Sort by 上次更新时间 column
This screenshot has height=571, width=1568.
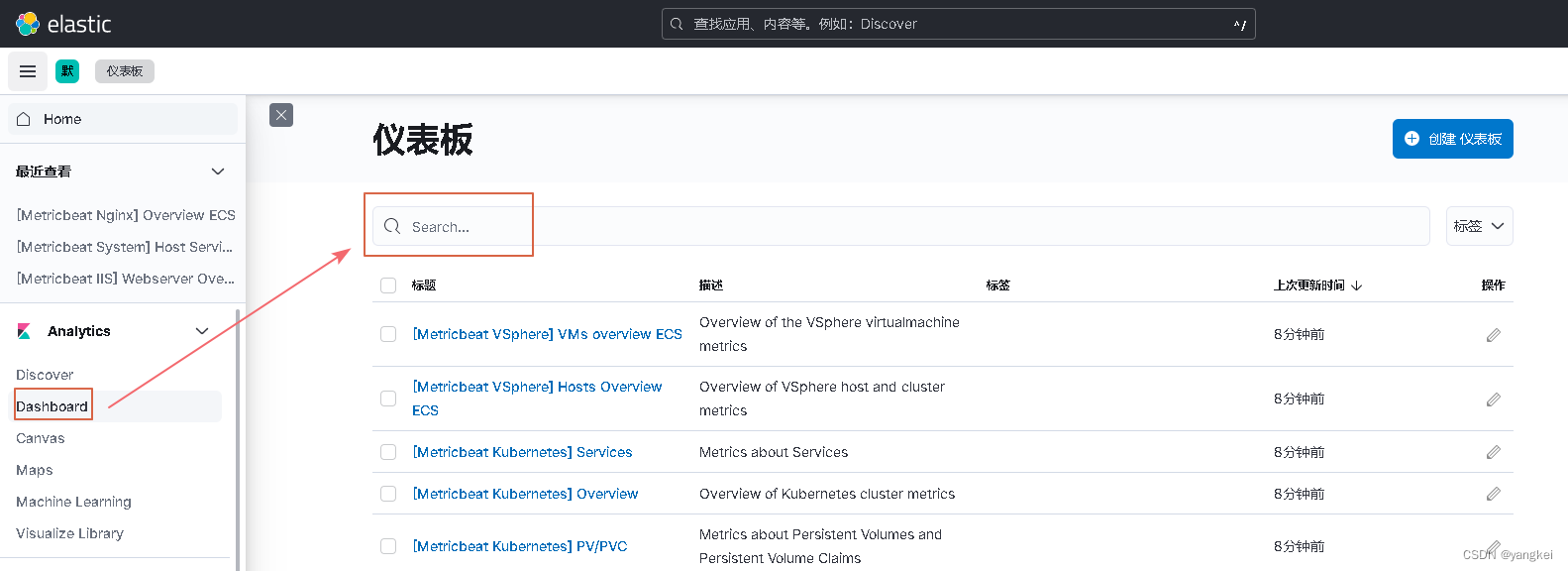1308,285
